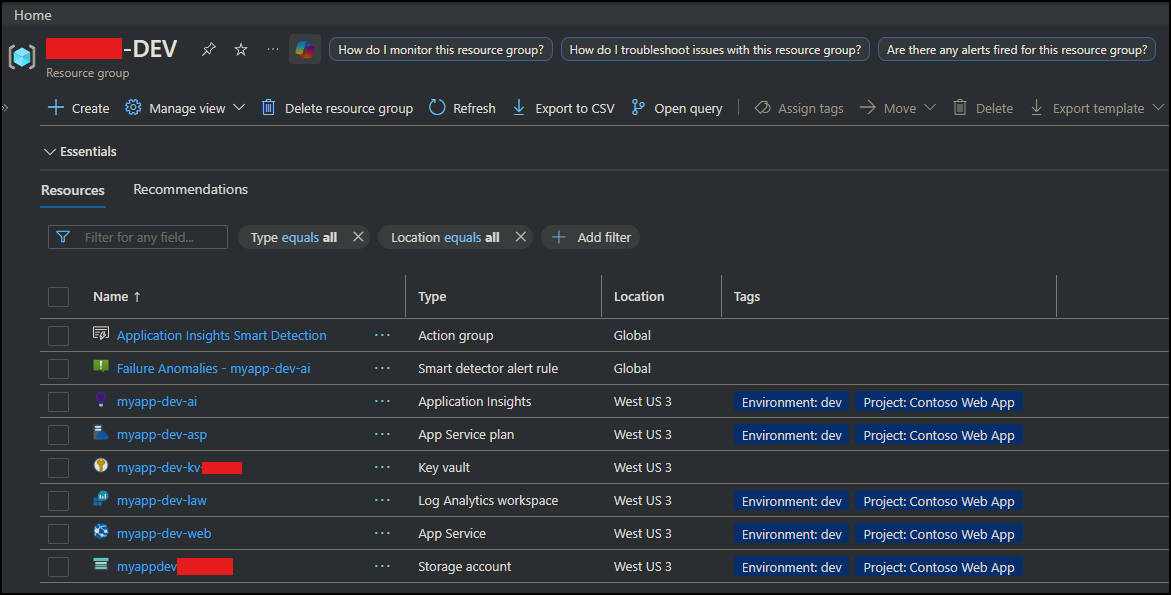This screenshot has width=1171, height=595.
Task: Open more options ellipsis for myapp-dev-web
Action: 382,534
